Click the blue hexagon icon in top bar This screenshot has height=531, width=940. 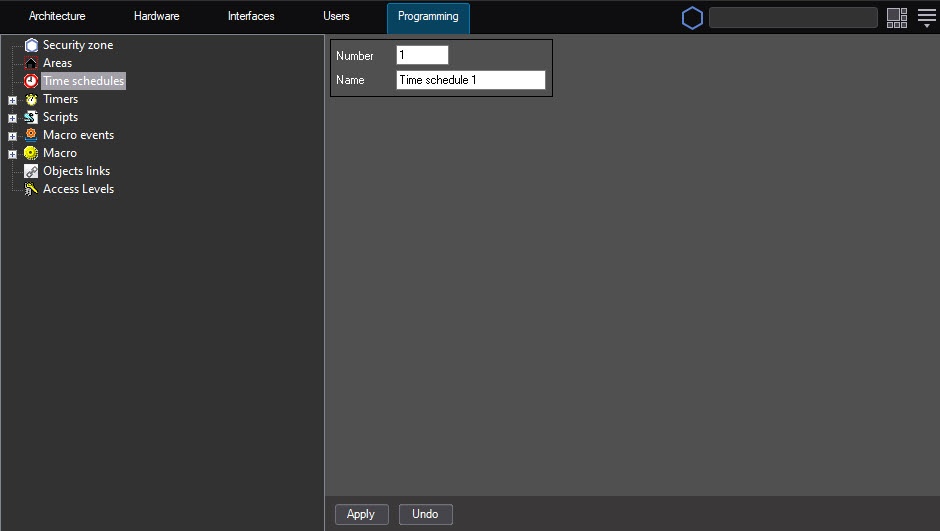(x=692, y=17)
